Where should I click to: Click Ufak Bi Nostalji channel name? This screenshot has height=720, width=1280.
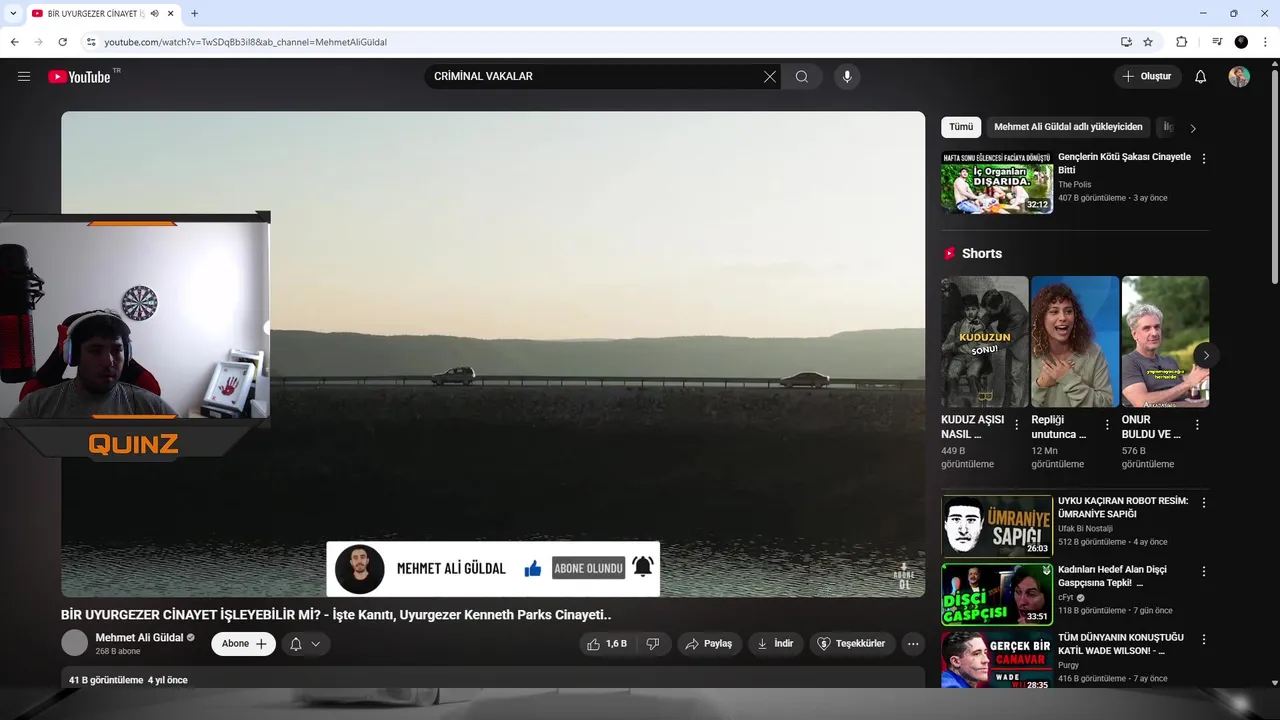click(1085, 529)
